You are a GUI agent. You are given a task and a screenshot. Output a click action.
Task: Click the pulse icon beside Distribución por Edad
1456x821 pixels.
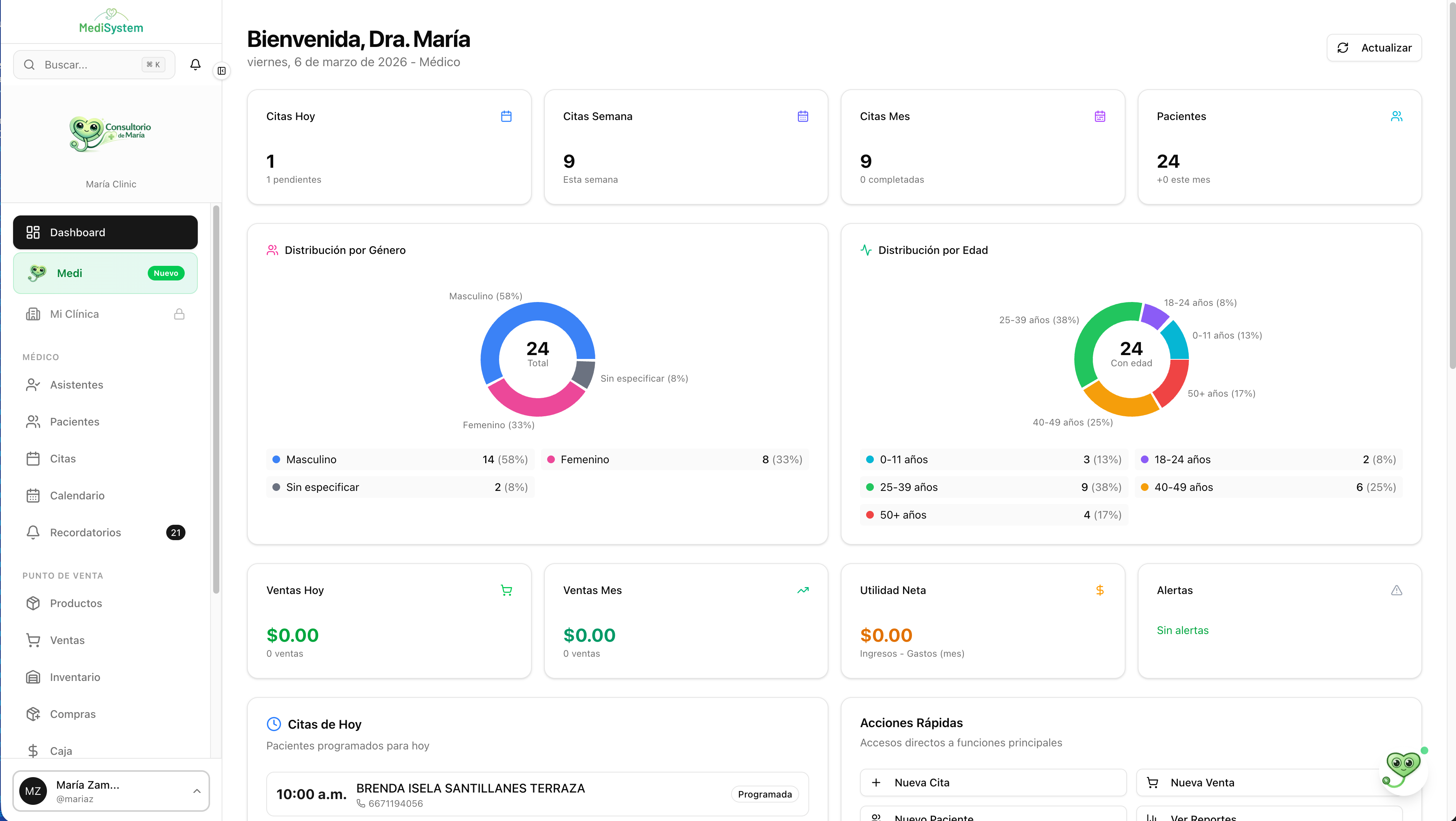[x=866, y=250]
